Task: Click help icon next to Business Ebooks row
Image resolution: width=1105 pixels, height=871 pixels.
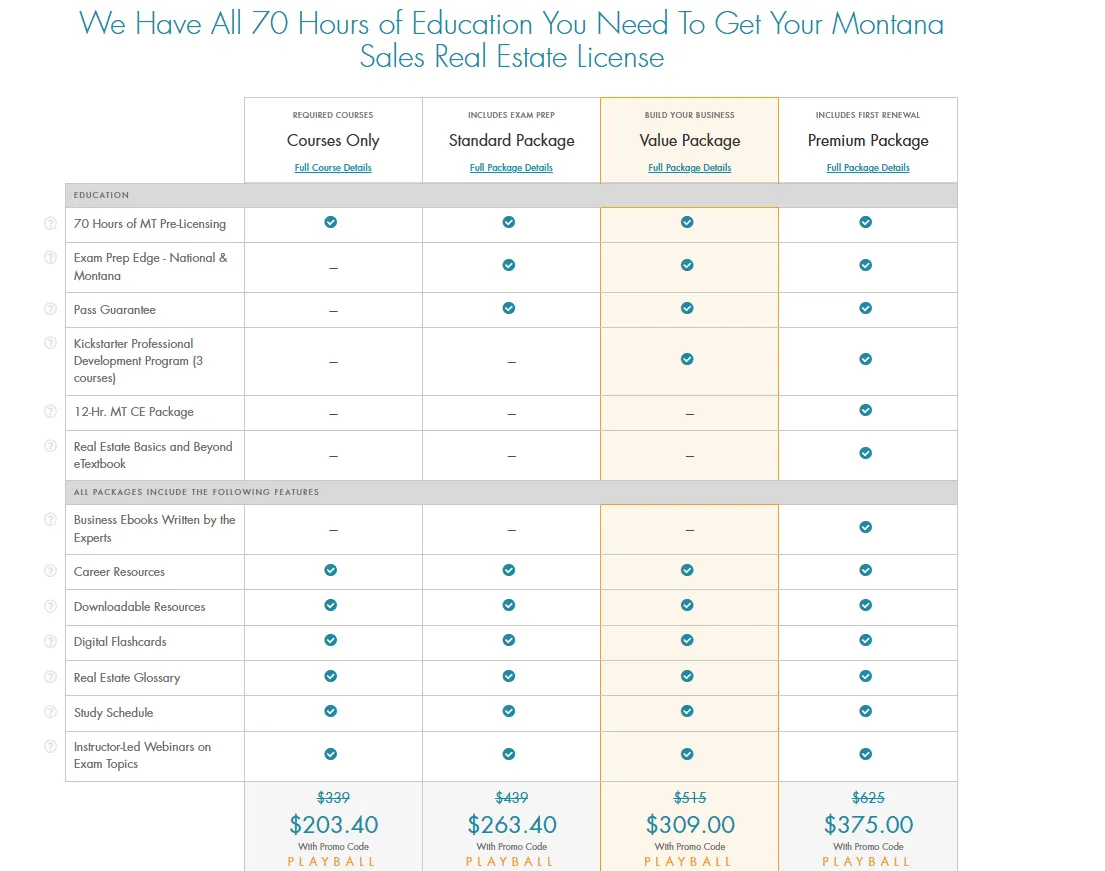Action: click(x=50, y=519)
